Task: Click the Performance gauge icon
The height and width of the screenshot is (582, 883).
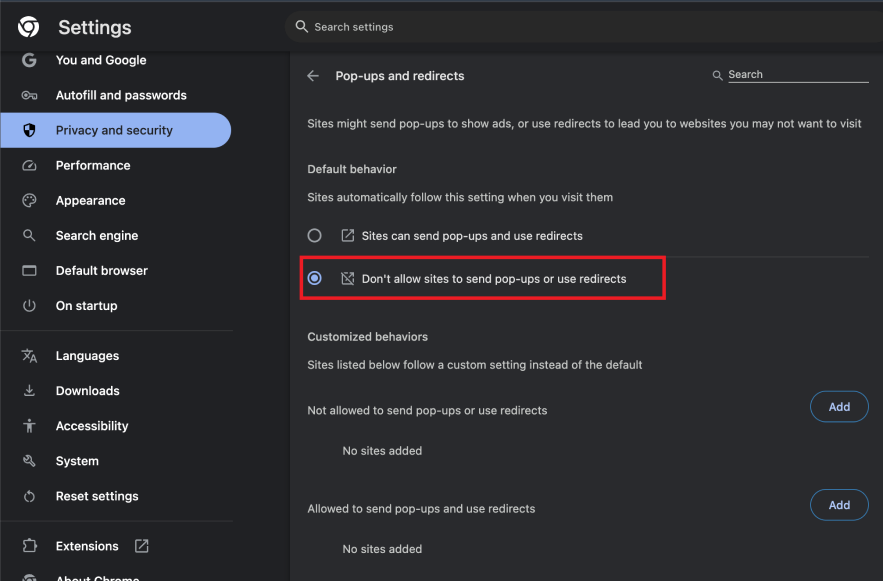Action: click(x=29, y=166)
